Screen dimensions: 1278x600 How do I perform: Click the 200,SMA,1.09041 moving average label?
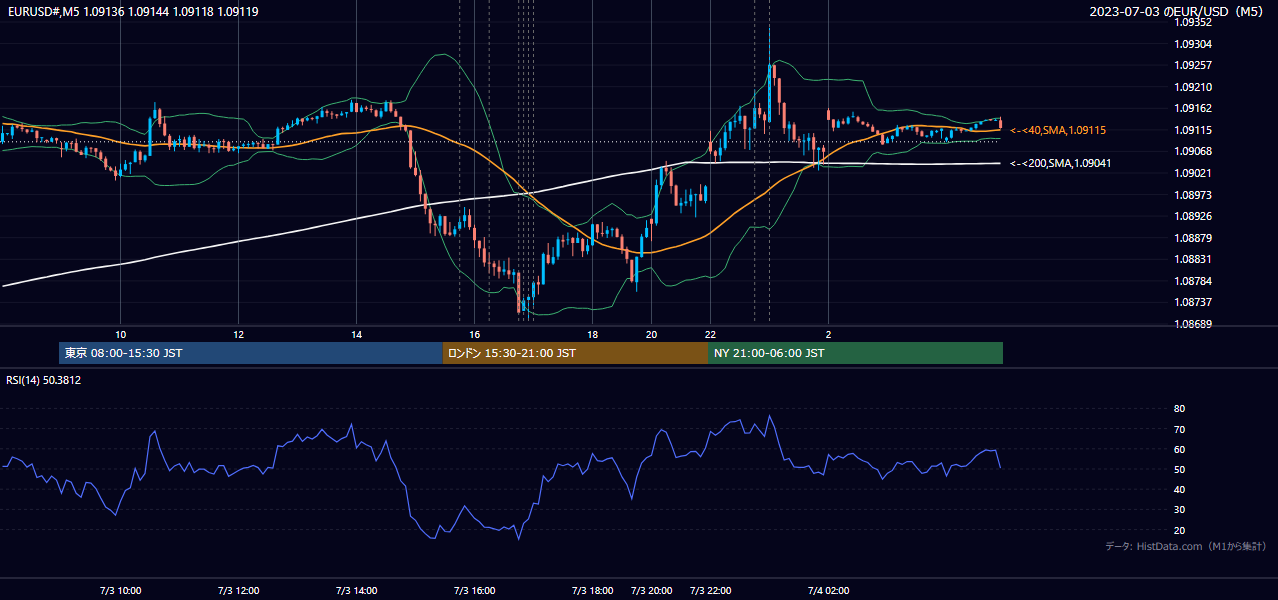click(1060, 163)
